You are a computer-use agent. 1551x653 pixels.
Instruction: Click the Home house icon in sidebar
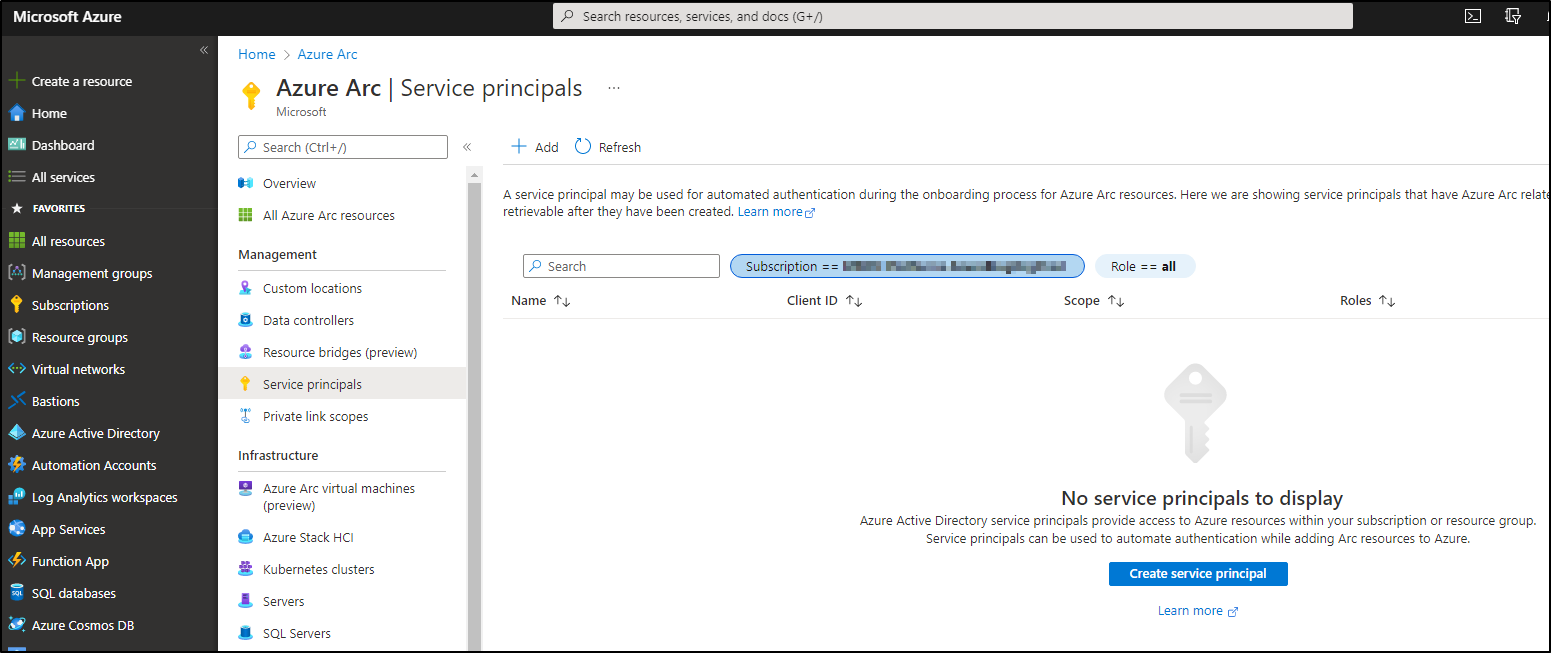16,113
